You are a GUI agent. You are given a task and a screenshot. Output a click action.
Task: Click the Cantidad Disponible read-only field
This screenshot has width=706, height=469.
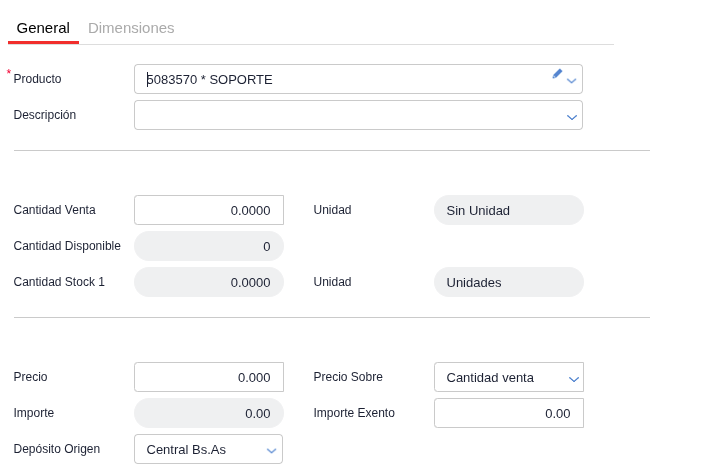(209, 246)
